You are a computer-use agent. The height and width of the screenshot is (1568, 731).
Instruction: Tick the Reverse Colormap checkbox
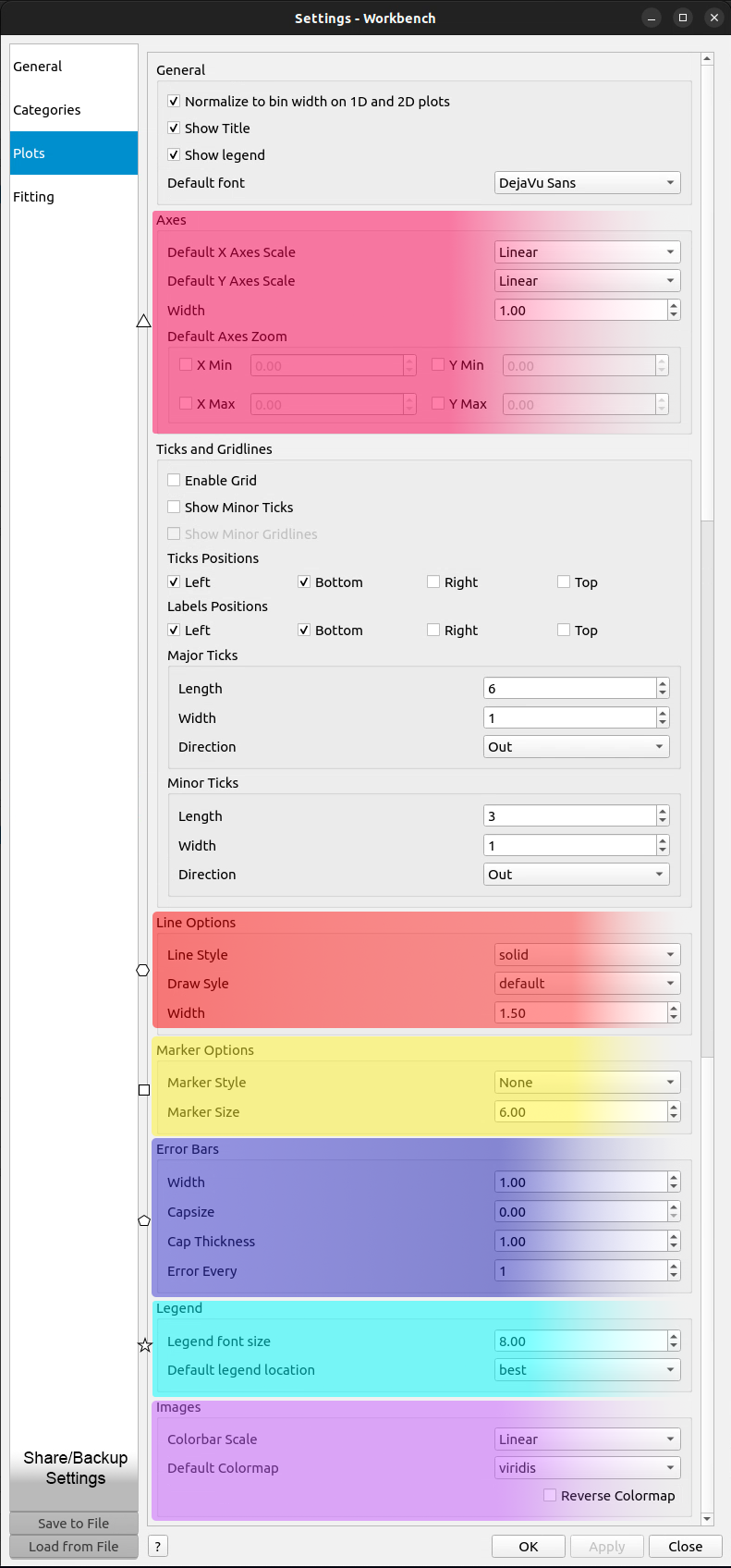pyautogui.click(x=550, y=1495)
